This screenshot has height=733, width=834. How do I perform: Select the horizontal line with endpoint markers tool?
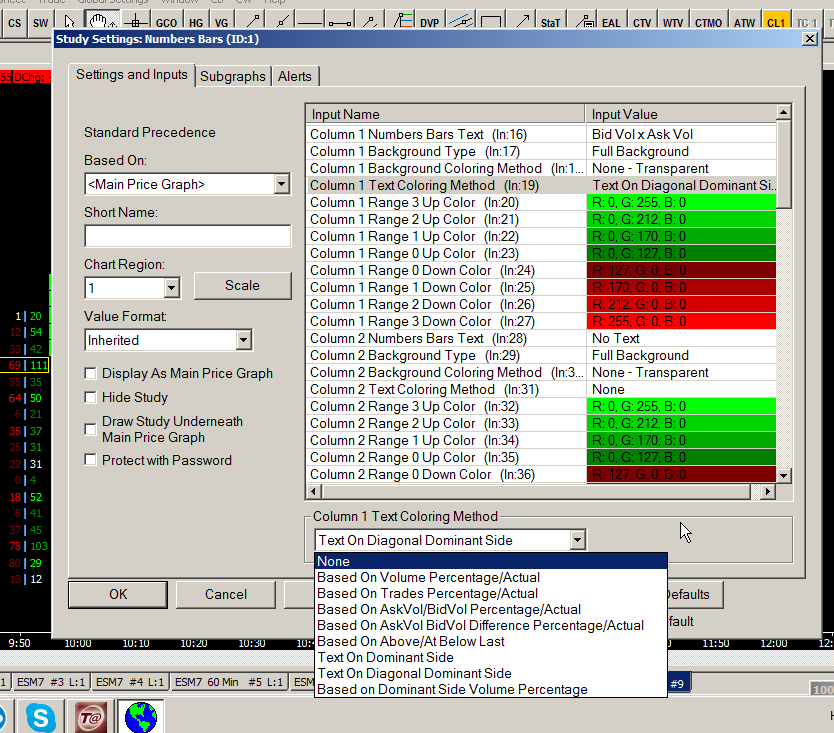[x=340, y=22]
